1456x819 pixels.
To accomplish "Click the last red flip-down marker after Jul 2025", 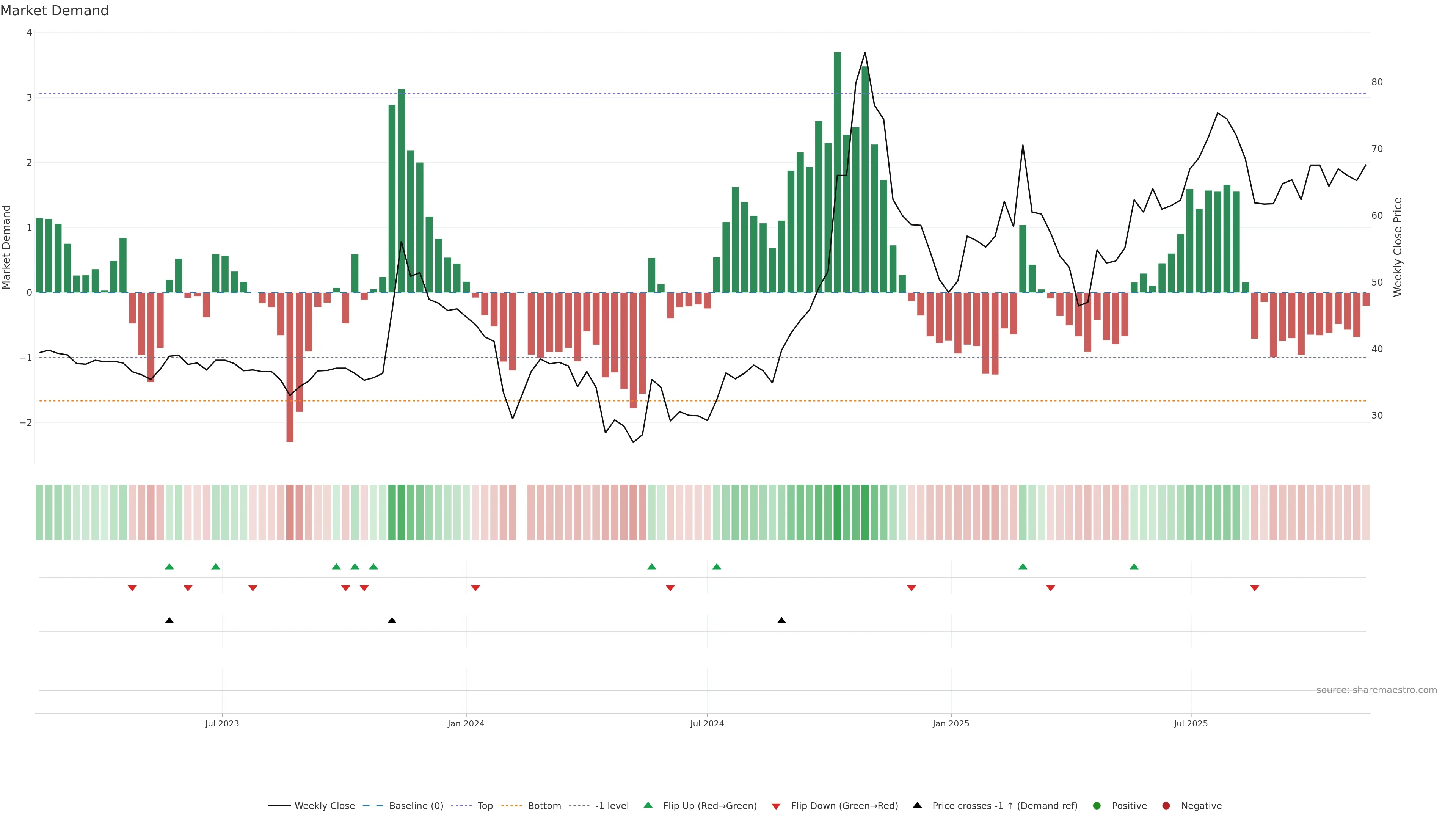I will pyautogui.click(x=1255, y=588).
